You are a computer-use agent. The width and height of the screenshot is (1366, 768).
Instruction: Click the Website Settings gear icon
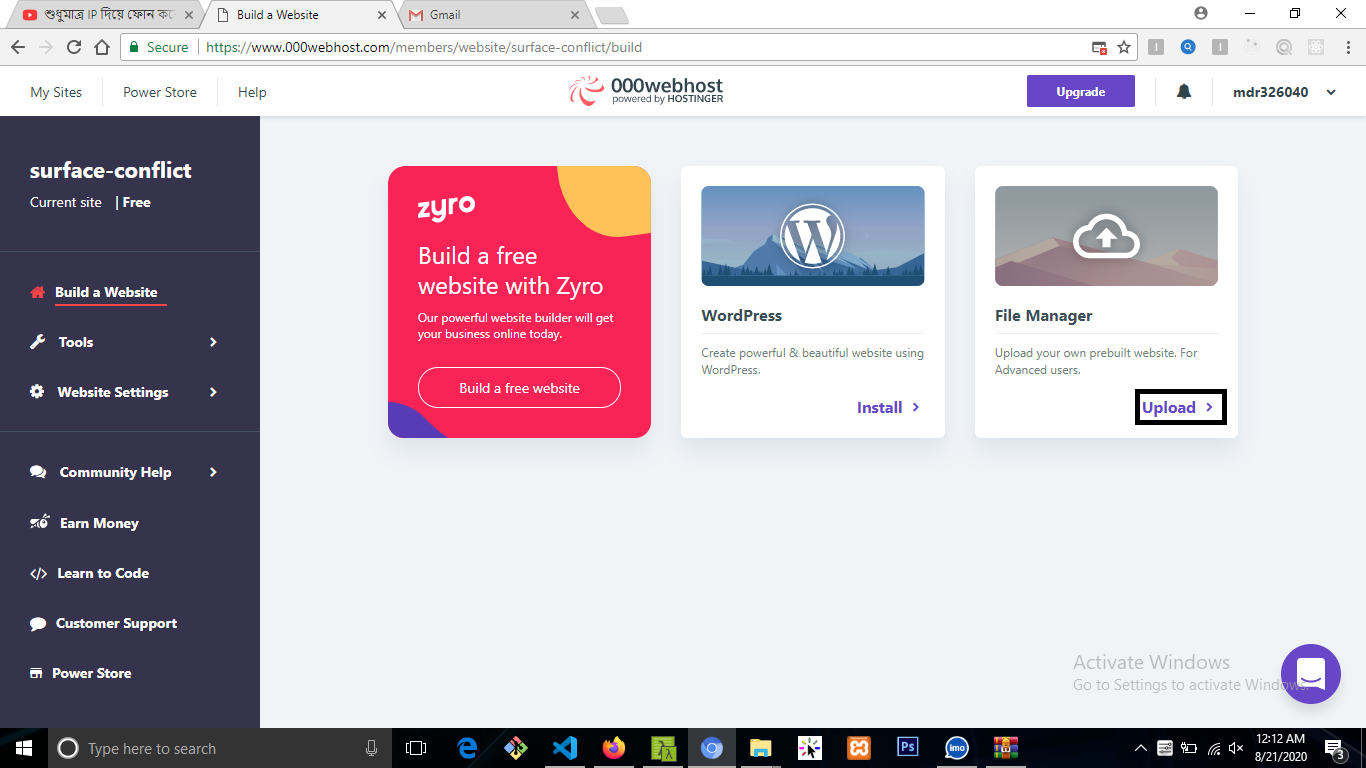[37, 392]
